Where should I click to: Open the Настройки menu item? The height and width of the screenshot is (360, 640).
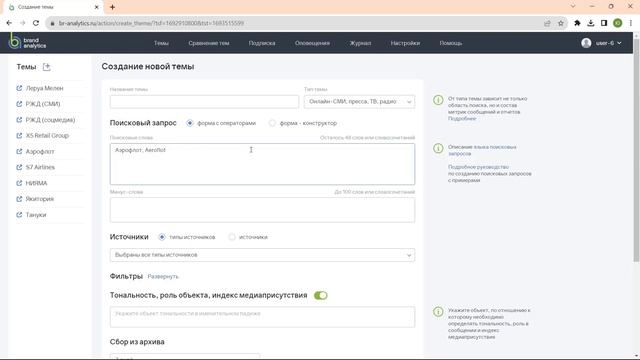click(x=405, y=43)
